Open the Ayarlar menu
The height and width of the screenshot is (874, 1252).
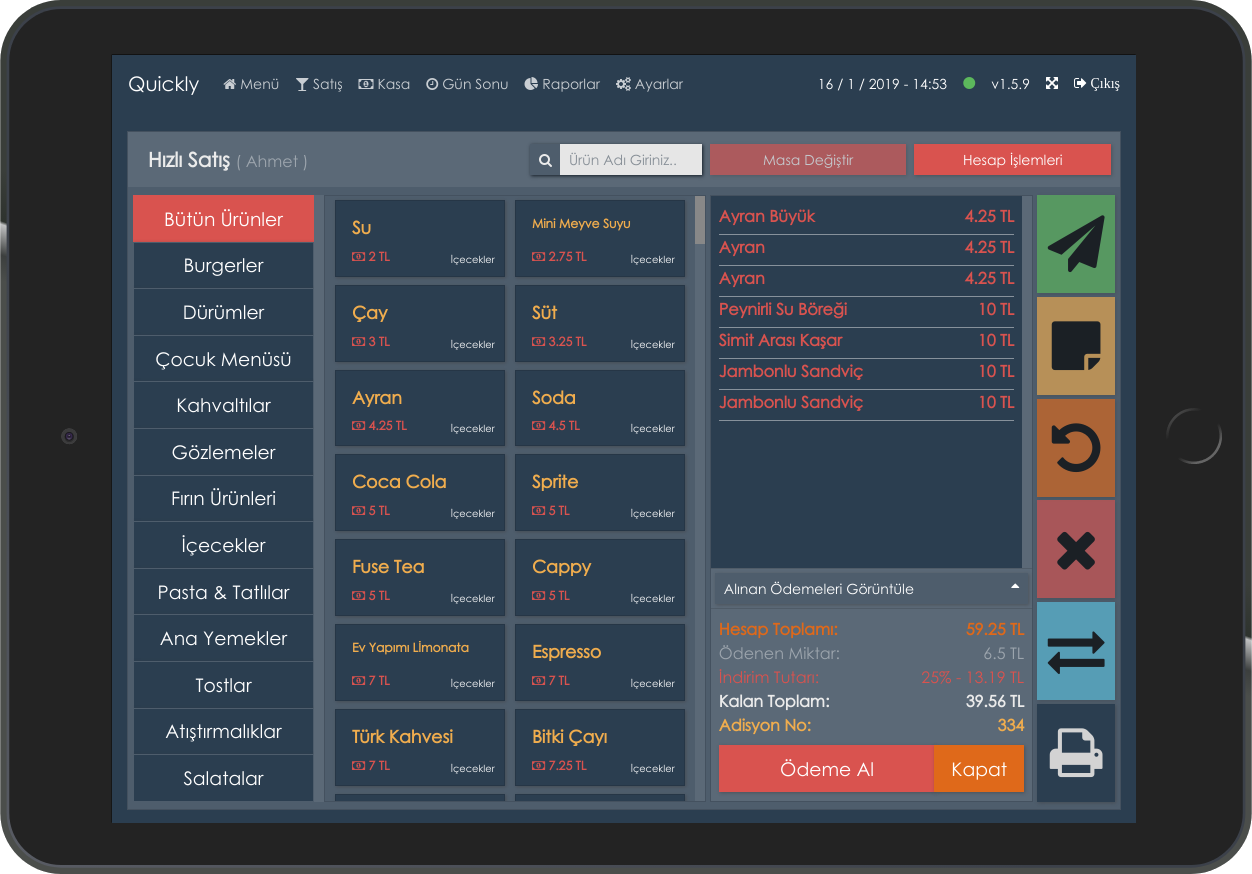649,84
